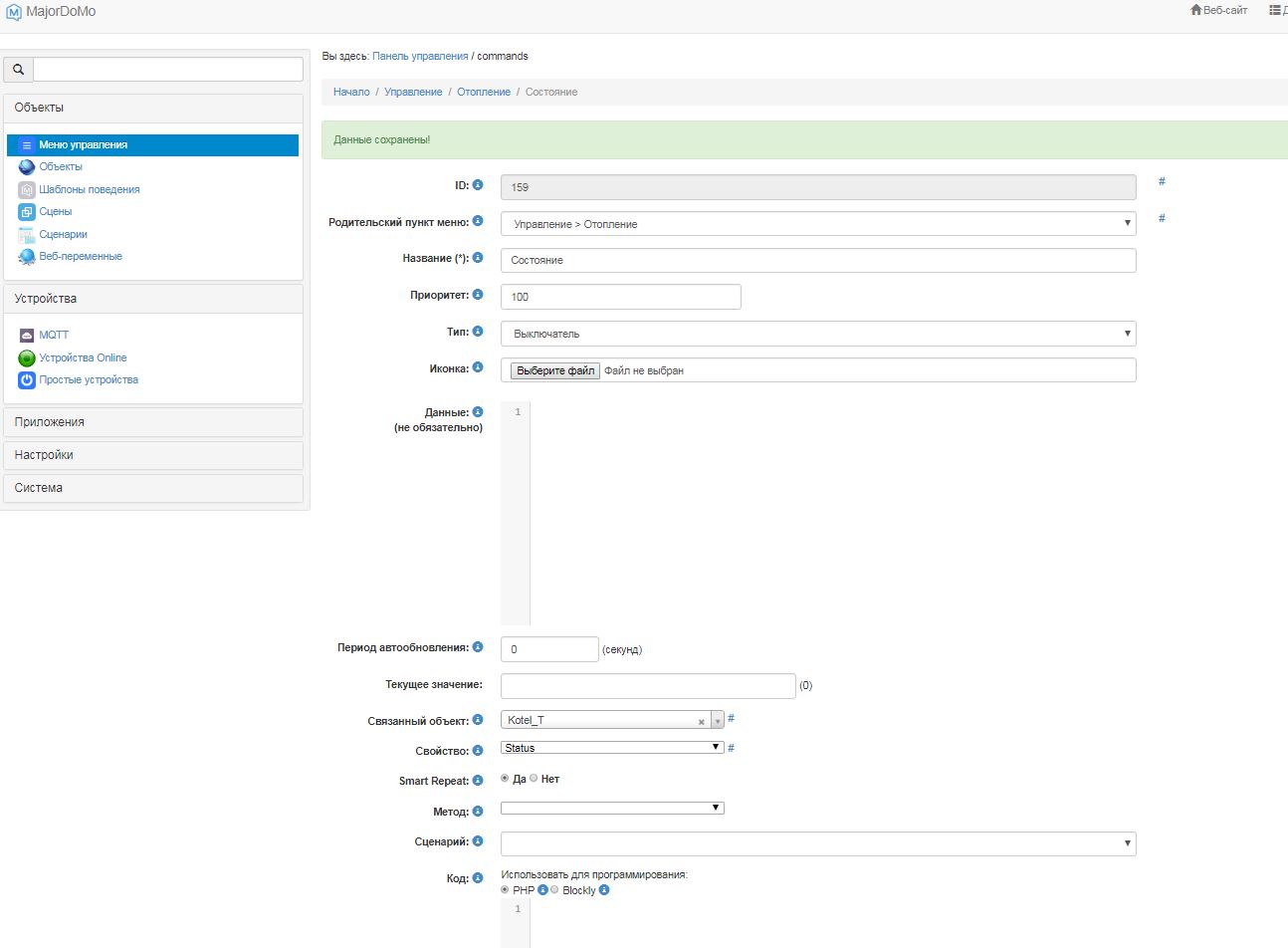
Task: Expand the Родительский пункт меню dropdown
Action: [x=817, y=224]
